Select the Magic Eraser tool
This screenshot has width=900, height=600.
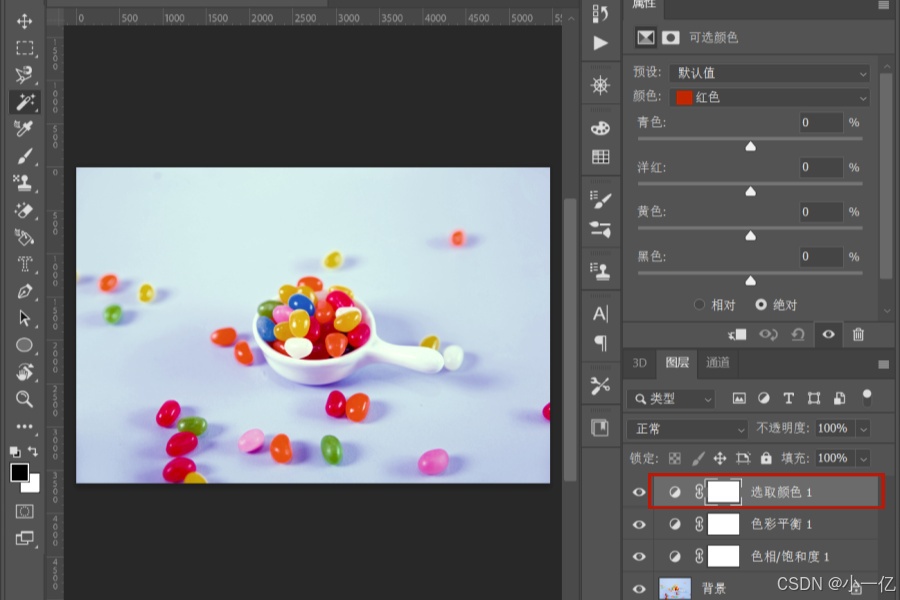point(24,210)
